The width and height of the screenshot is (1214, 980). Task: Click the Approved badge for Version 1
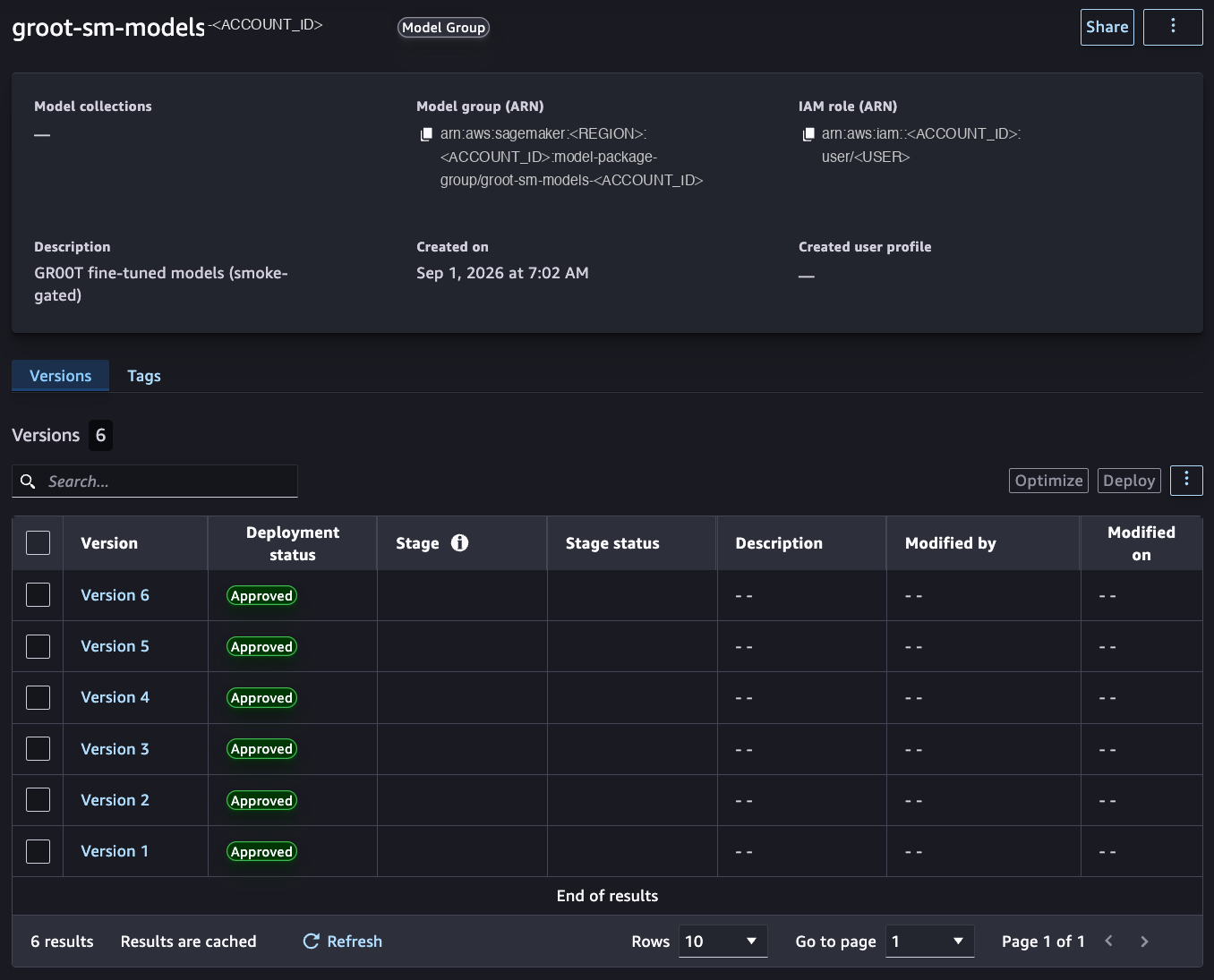tap(261, 852)
